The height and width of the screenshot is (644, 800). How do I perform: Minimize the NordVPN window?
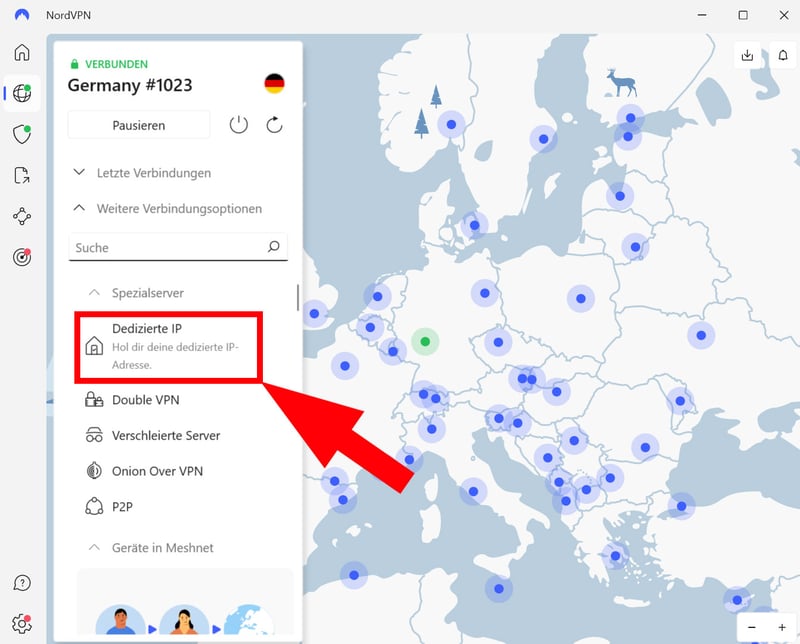point(703,15)
